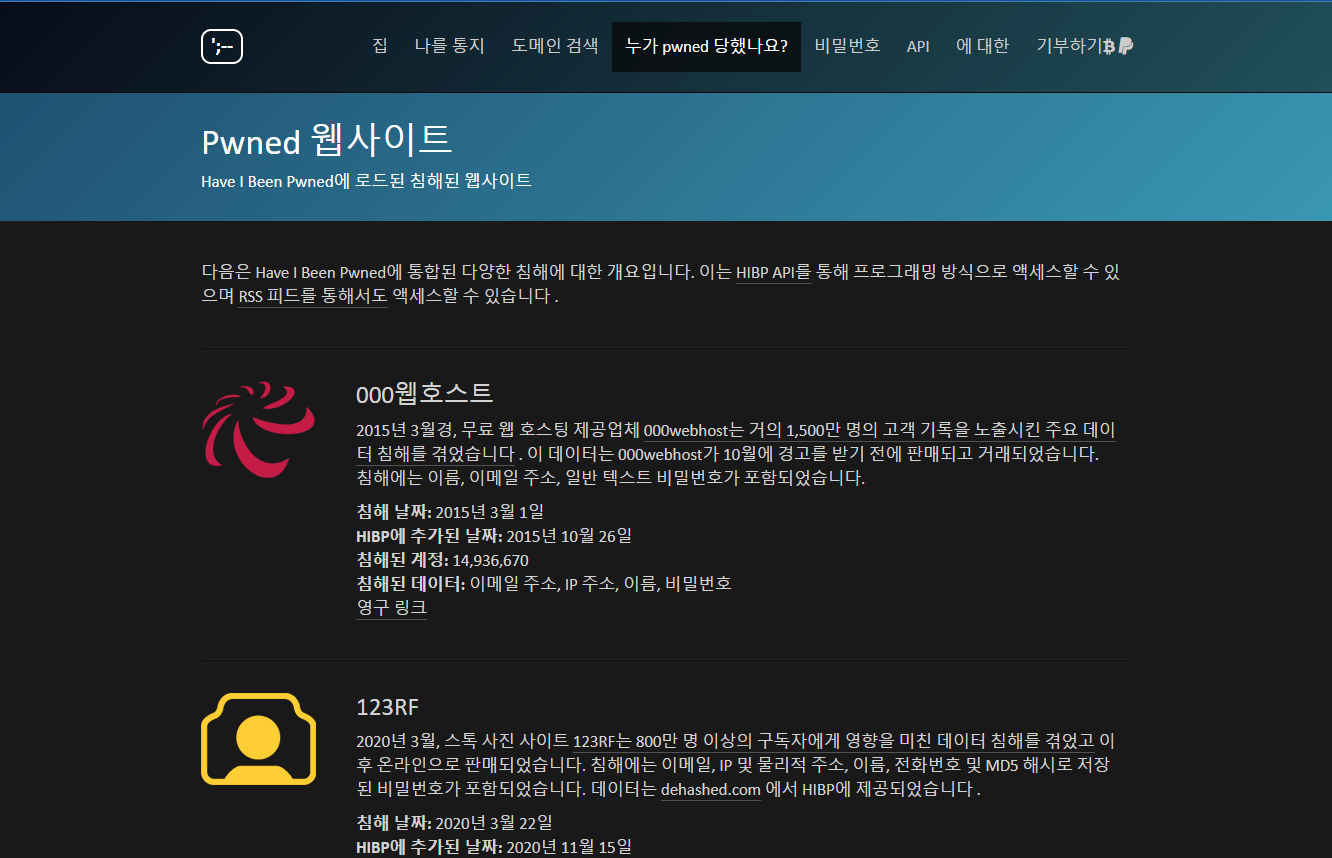Click the 000웹호스트 heading
Viewport: 1332px width, 858px height.
[425, 393]
